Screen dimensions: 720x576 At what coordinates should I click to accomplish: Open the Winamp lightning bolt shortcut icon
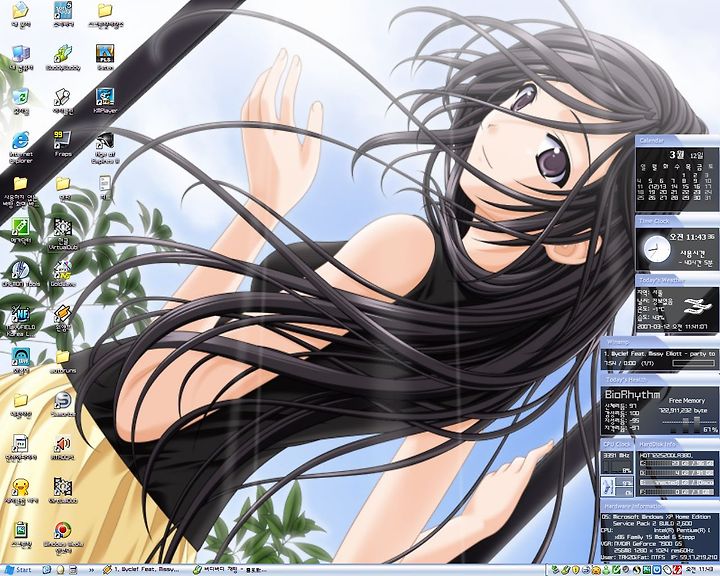pos(63,315)
